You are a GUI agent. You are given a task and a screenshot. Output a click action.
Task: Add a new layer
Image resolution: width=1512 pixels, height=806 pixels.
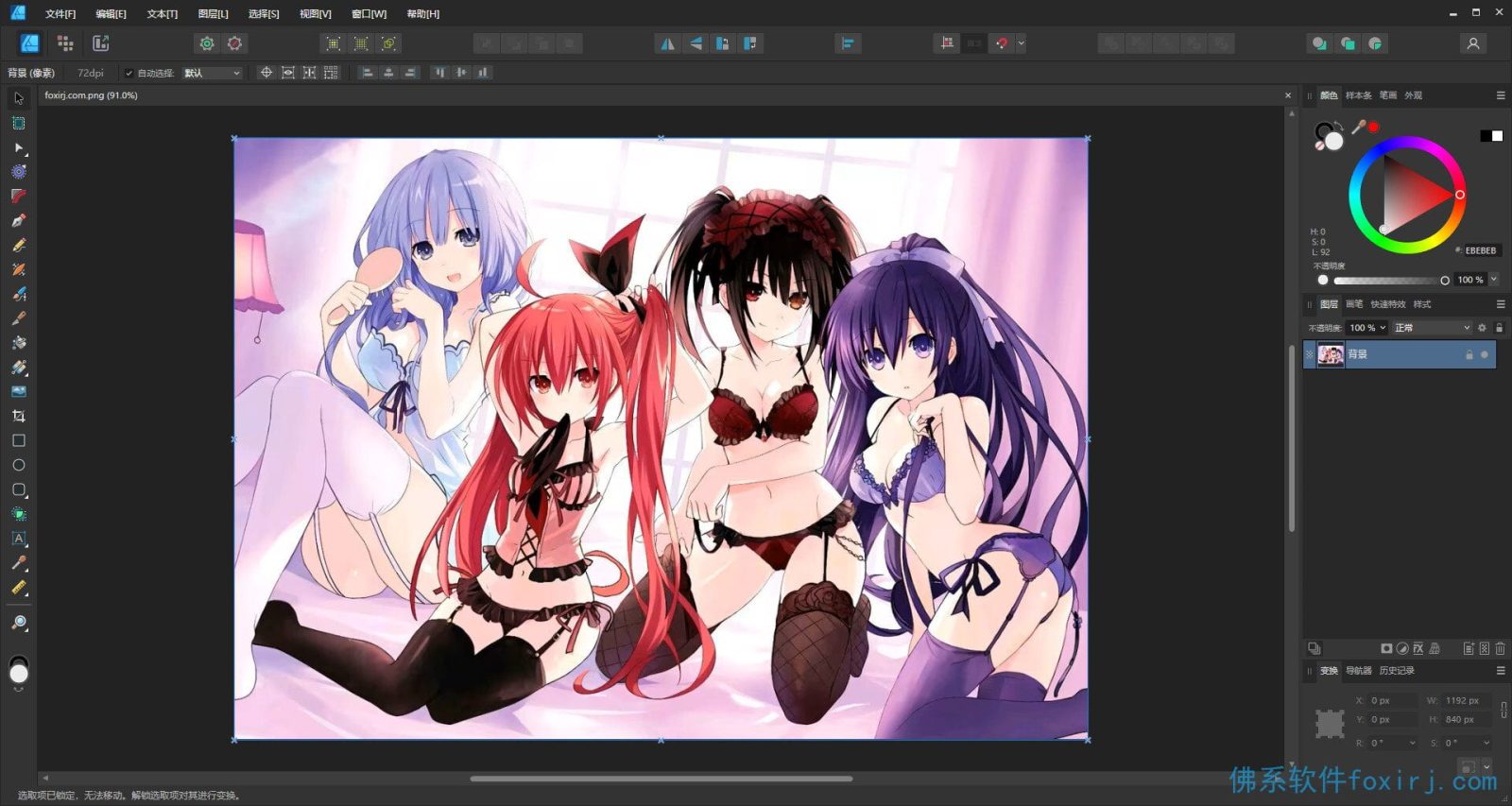point(1469,648)
